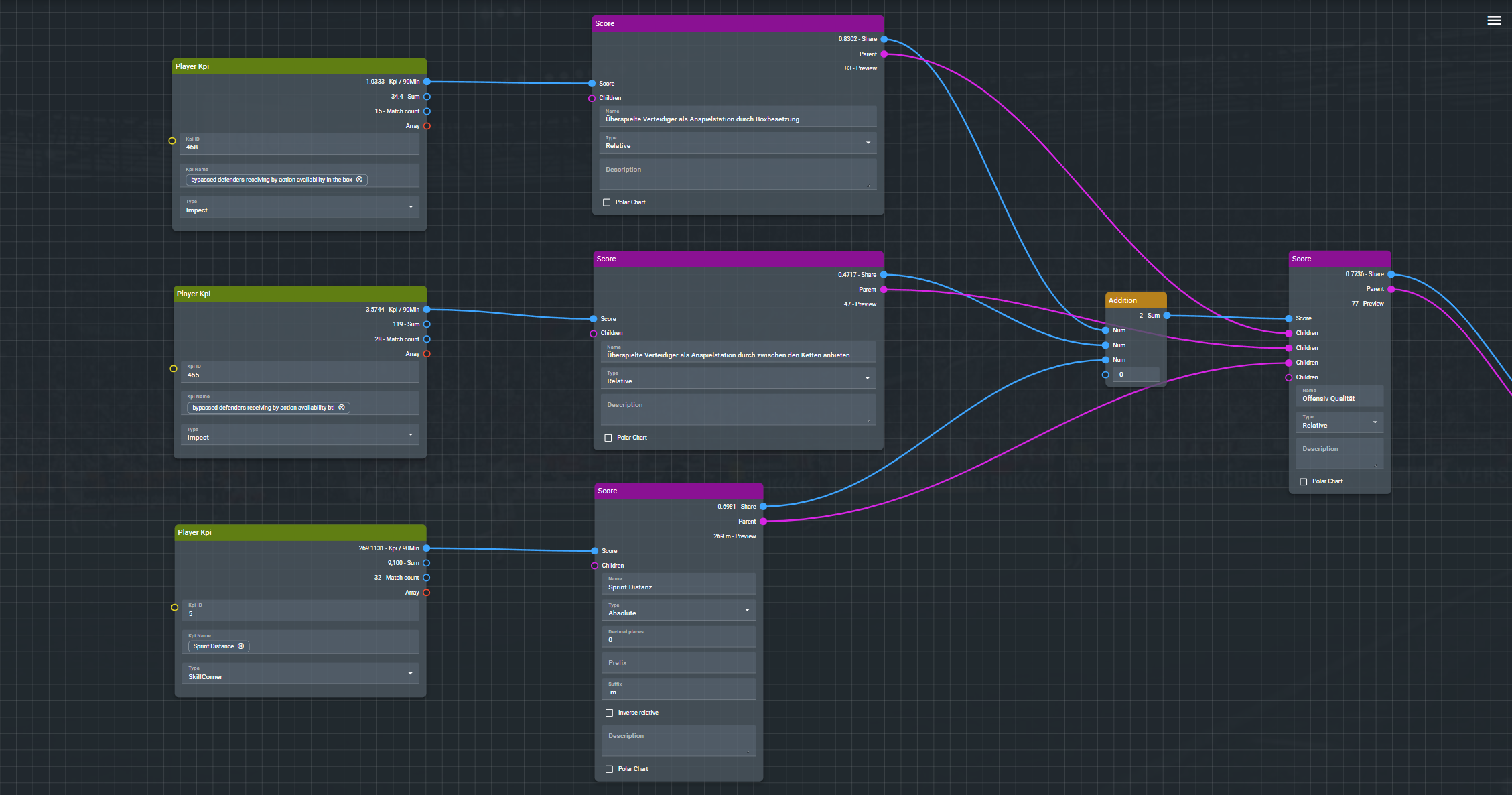Click the 34.4 Sum output port
Viewport: 1512px width, 795px height.
click(427, 97)
